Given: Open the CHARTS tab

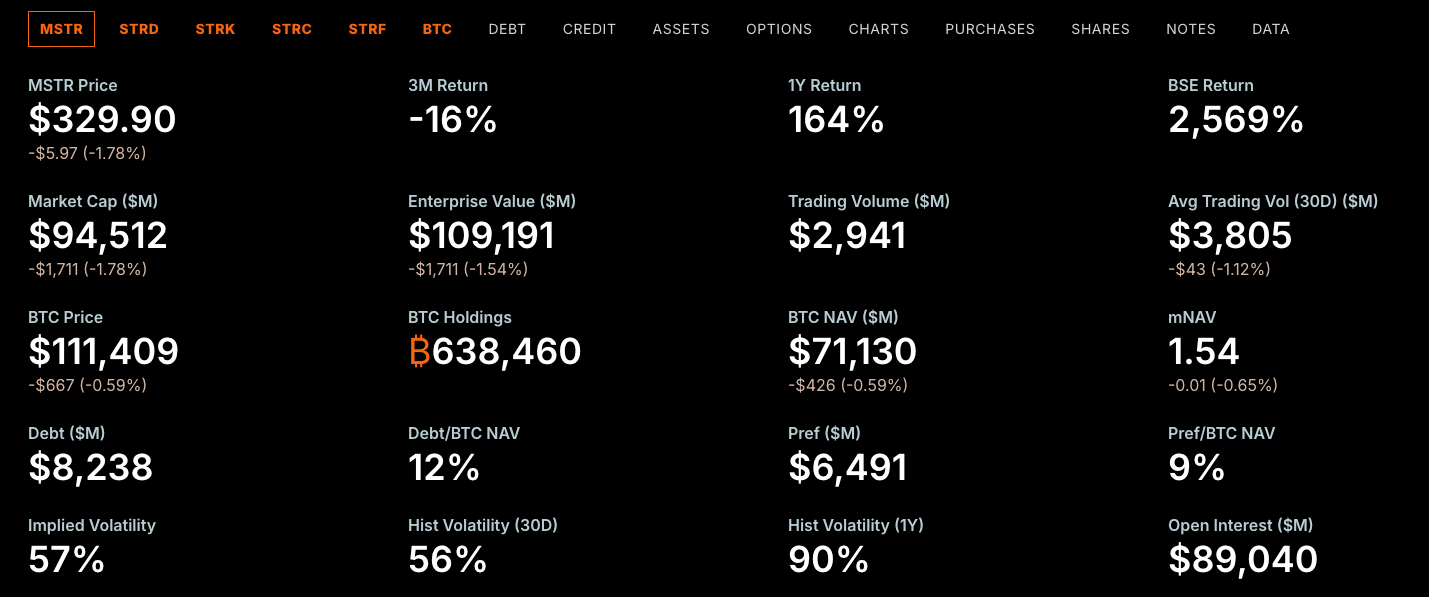Looking at the screenshot, I should [x=878, y=29].
